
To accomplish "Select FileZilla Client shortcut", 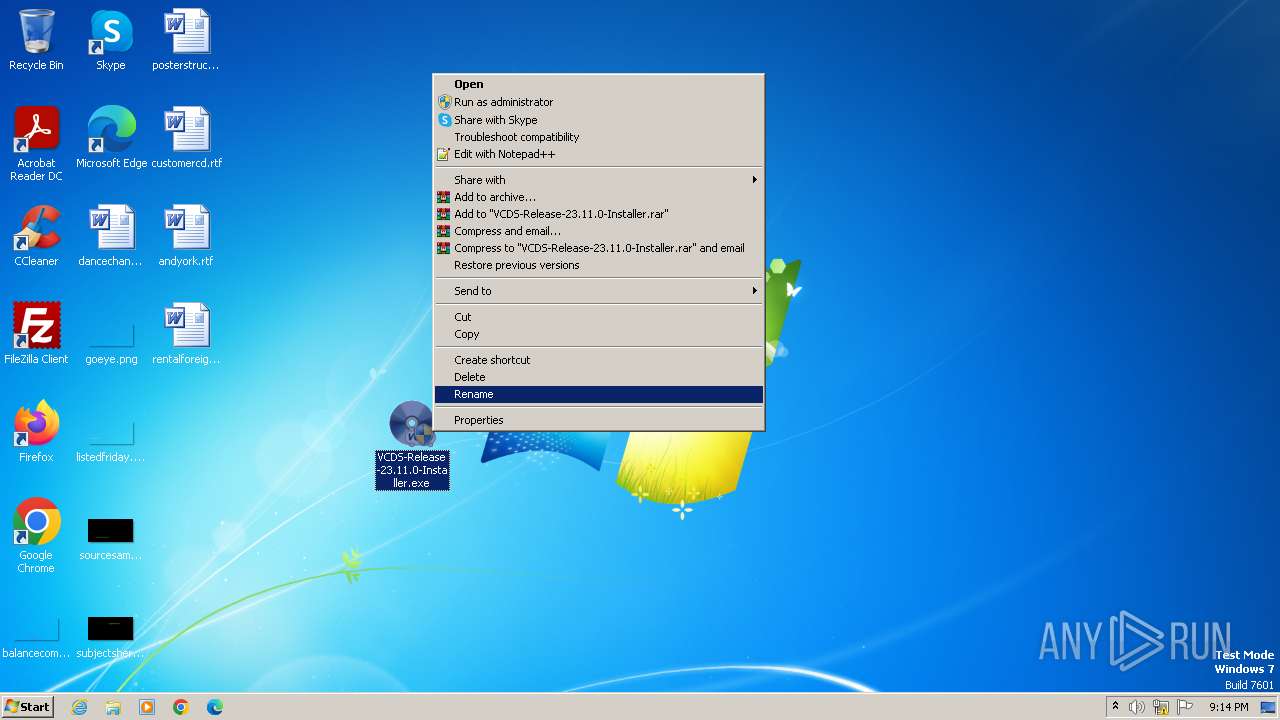I will (x=36, y=334).
